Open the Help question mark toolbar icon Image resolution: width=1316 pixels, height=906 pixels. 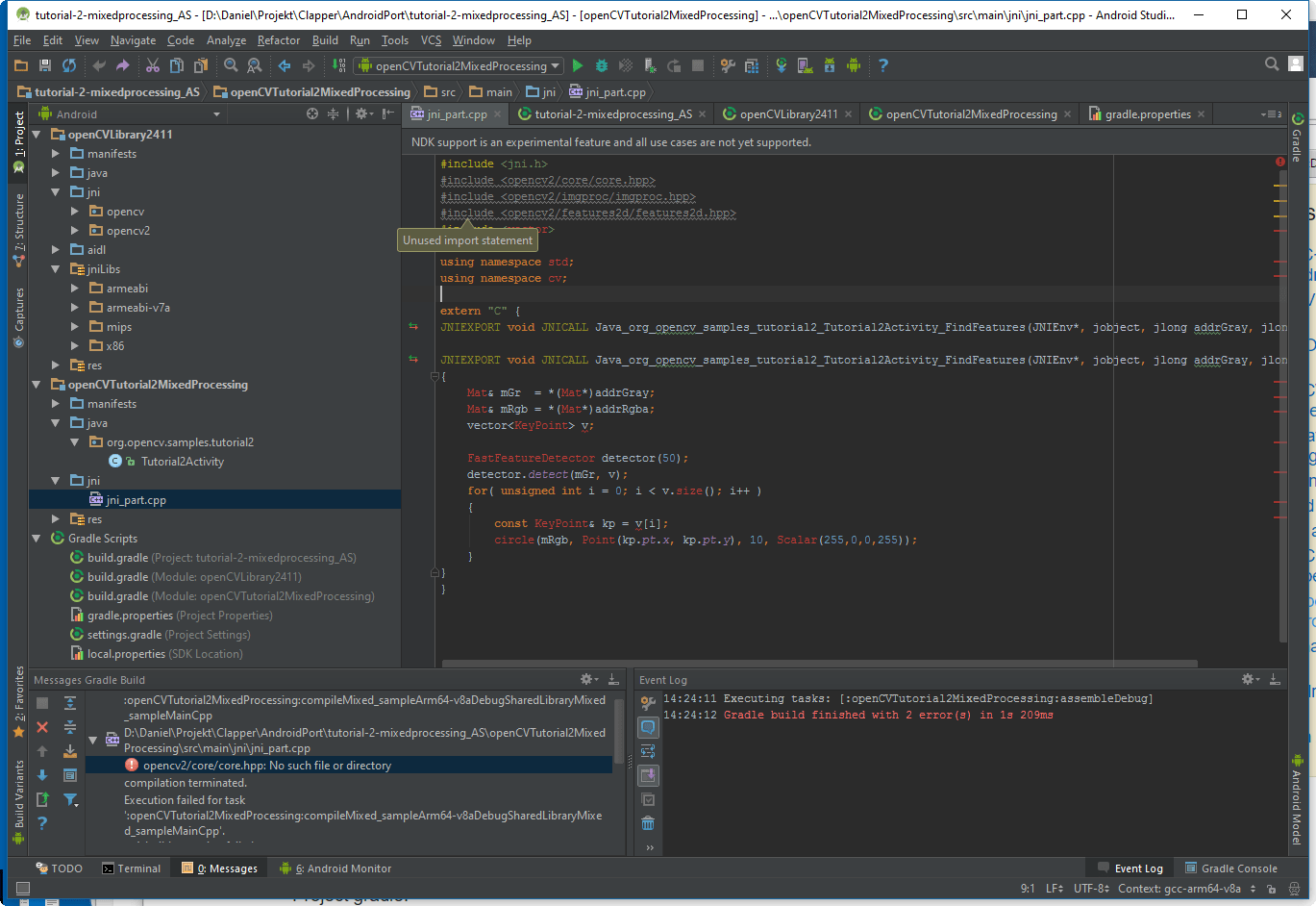883,65
